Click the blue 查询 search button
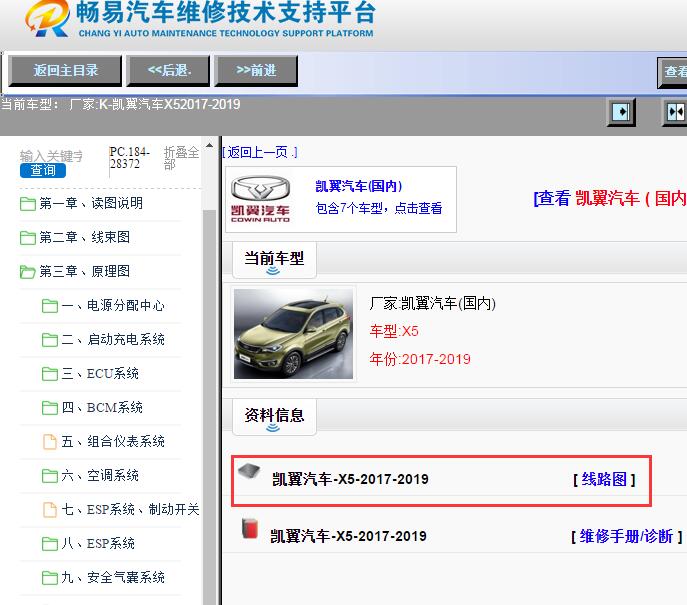The image size is (687, 605). (42, 170)
